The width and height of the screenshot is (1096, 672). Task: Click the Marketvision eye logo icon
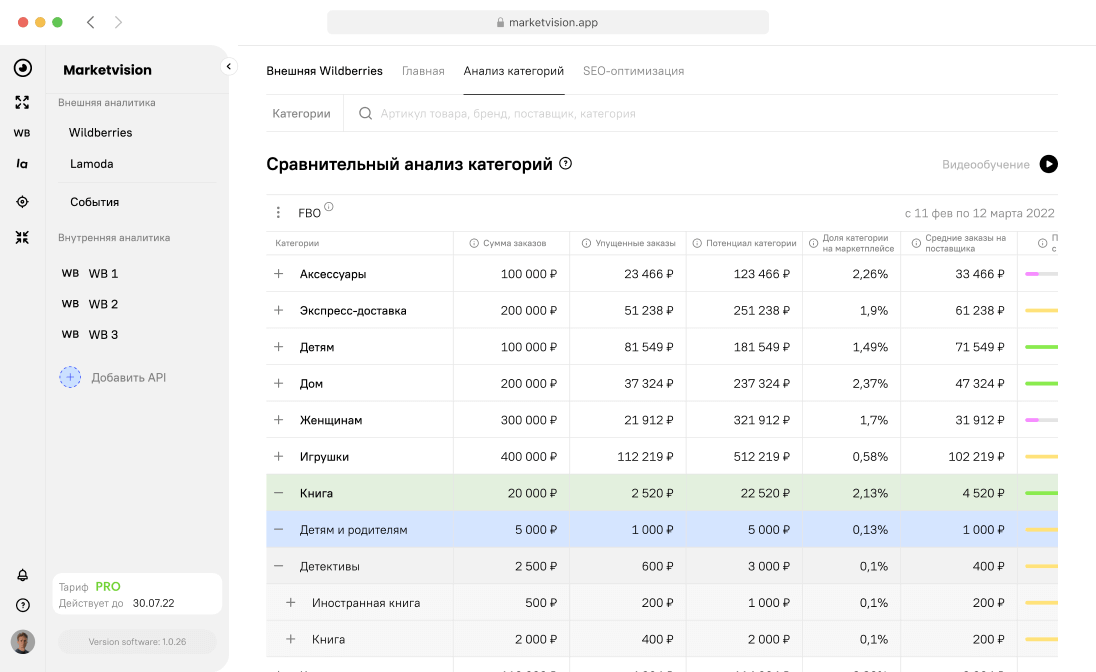point(22,68)
